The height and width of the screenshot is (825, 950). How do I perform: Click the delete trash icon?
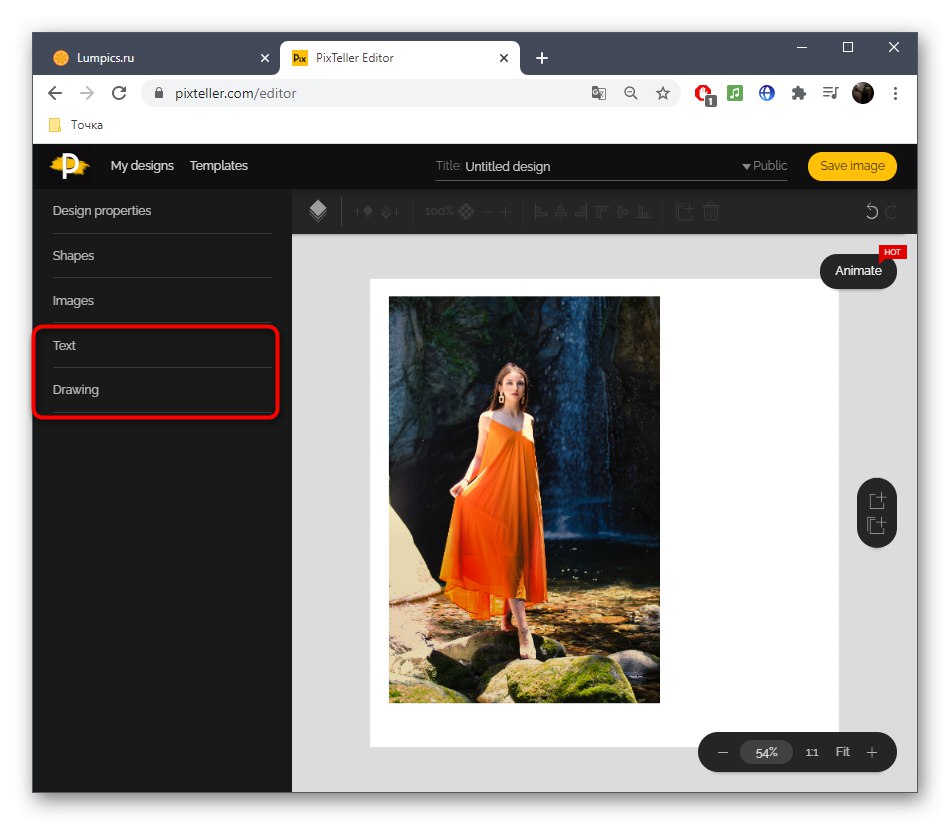pyautogui.click(x=711, y=211)
